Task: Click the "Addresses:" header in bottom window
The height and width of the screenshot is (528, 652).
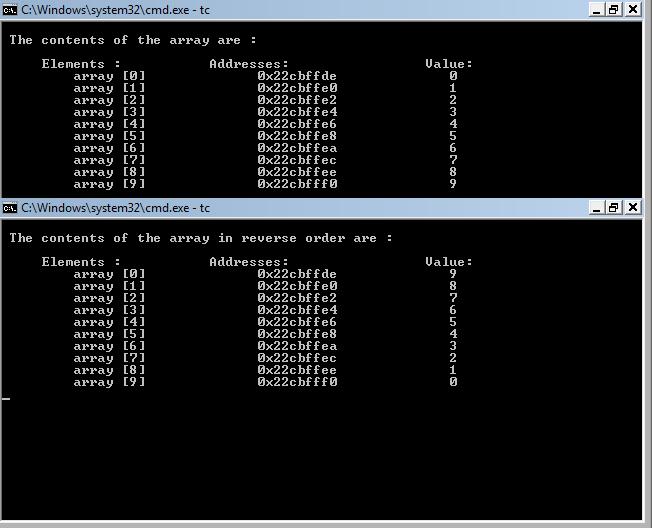Action: [249, 262]
